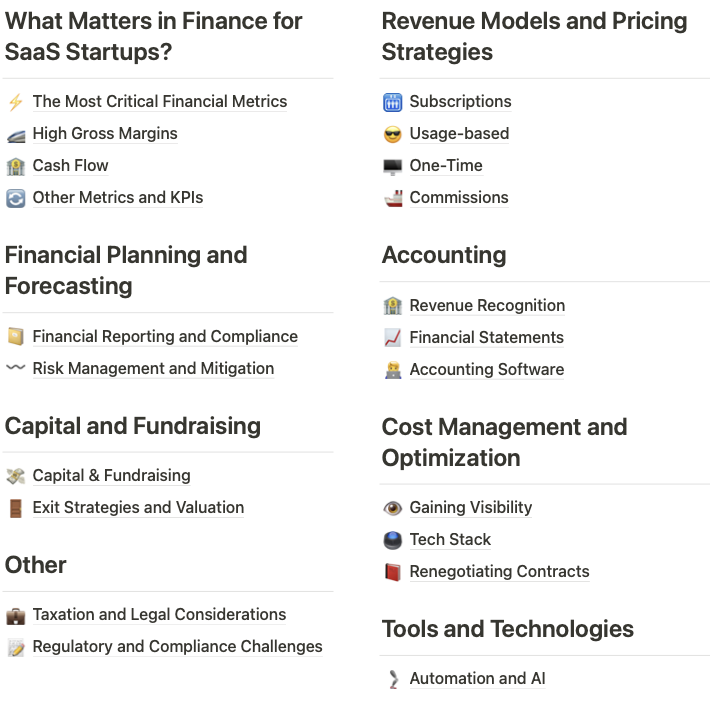
Task: Open The Most Critical Financial Metrics page
Action: point(159,102)
